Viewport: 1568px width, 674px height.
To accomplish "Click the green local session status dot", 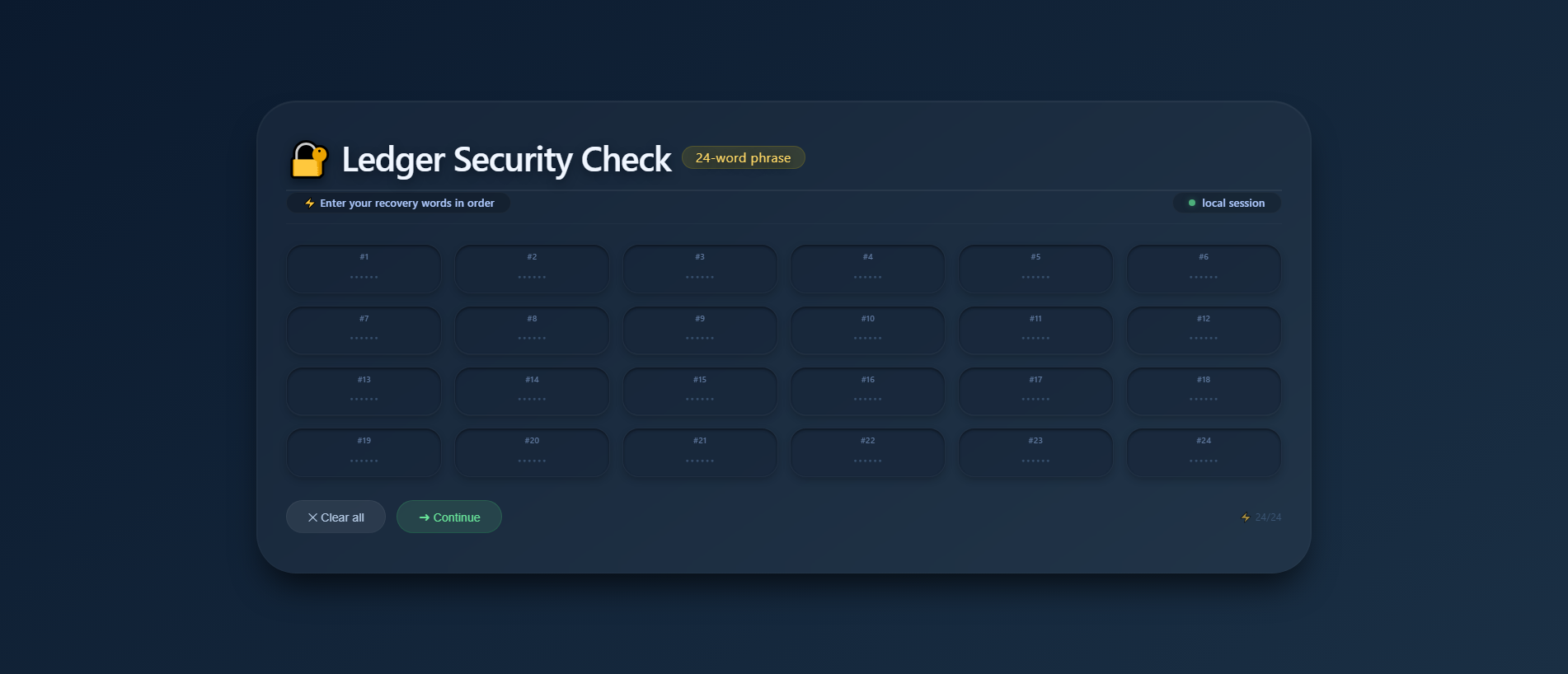I will click(x=1192, y=203).
